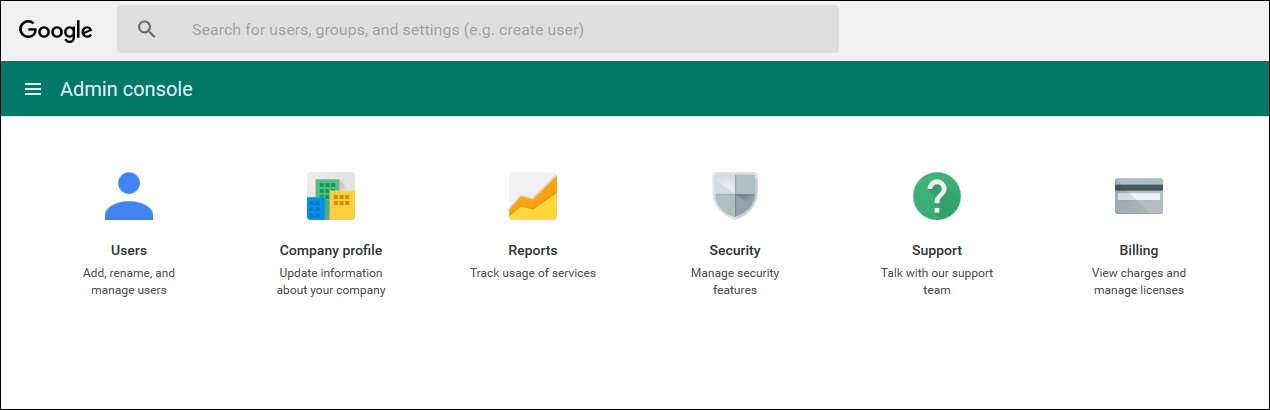Click 'View charges and manage licenses' text
The image size is (1270, 410).
[x=1139, y=281]
